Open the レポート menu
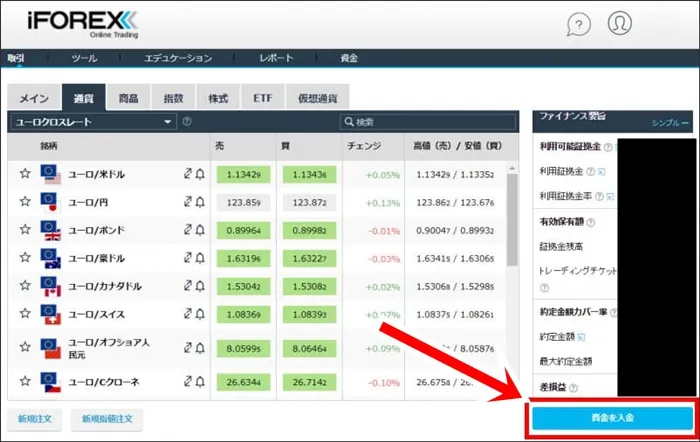 click(x=277, y=58)
